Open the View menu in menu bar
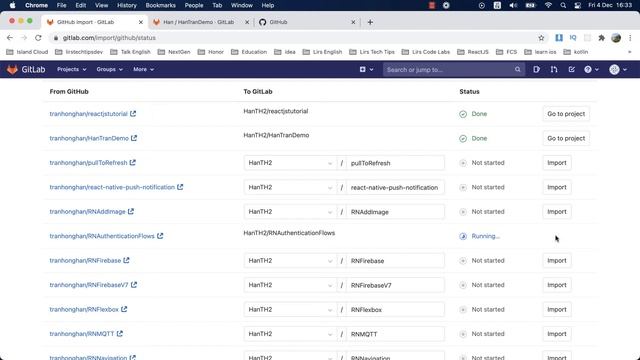 [x=101, y=5]
